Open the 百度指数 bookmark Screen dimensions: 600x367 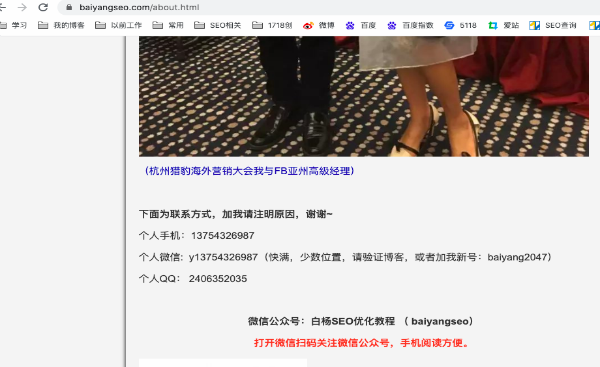point(410,25)
